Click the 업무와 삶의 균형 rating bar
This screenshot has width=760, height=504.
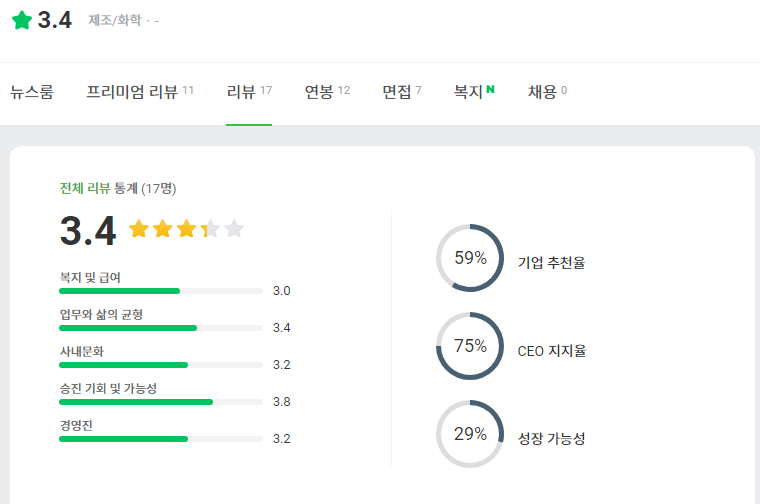pos(160,328)
